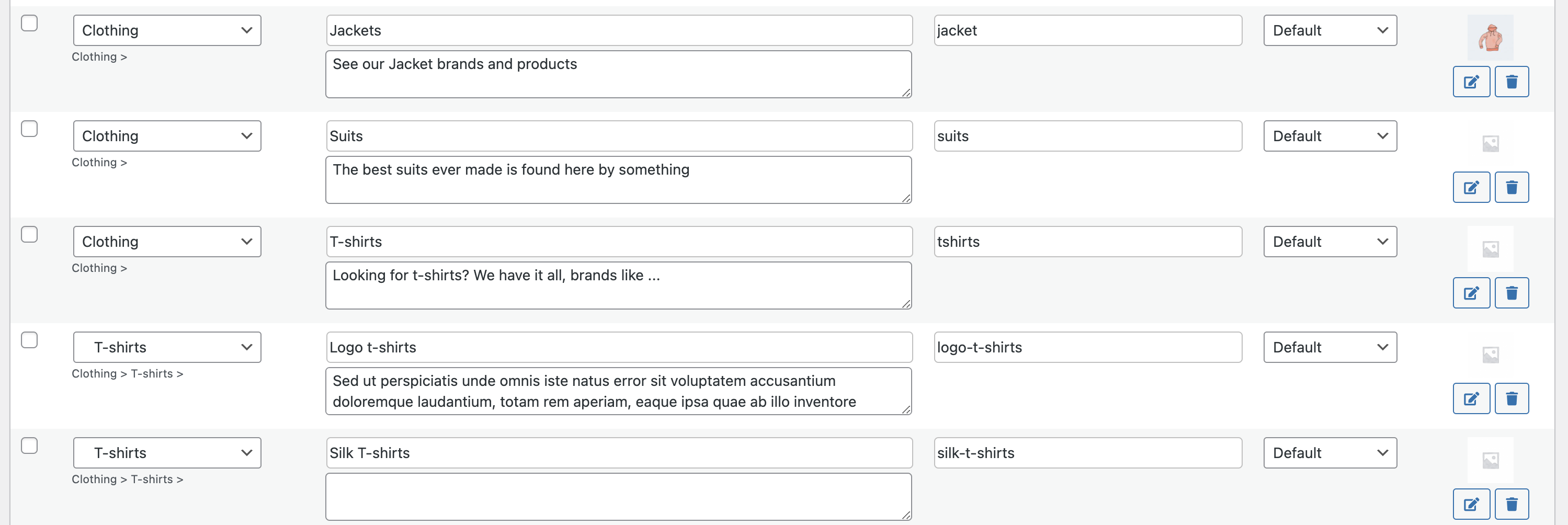Open the parent category dropdown for Jackets
Image resolution: width=1568 pixels, height=525 pixels.
pyautogui.click(x=167, y=30)
